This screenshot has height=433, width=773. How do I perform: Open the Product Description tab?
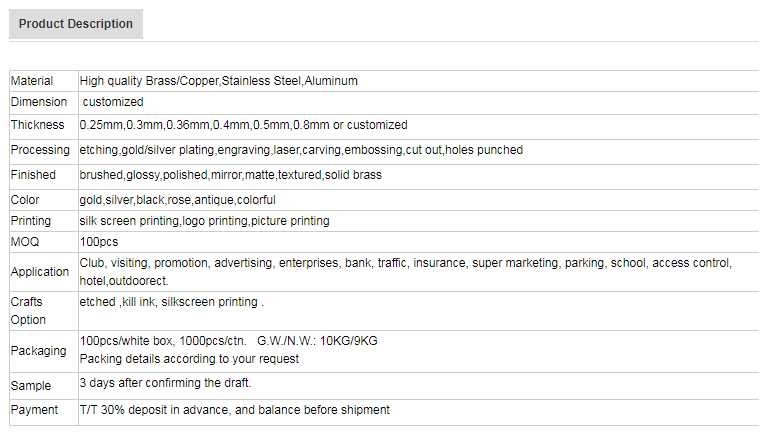tap(76, 24)
